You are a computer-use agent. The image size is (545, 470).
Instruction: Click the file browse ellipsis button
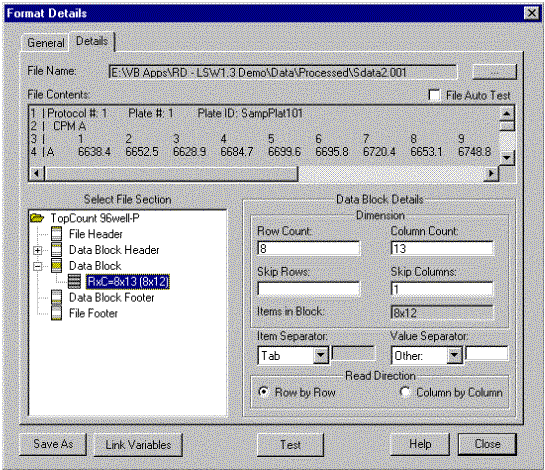(x=494, y=72)
